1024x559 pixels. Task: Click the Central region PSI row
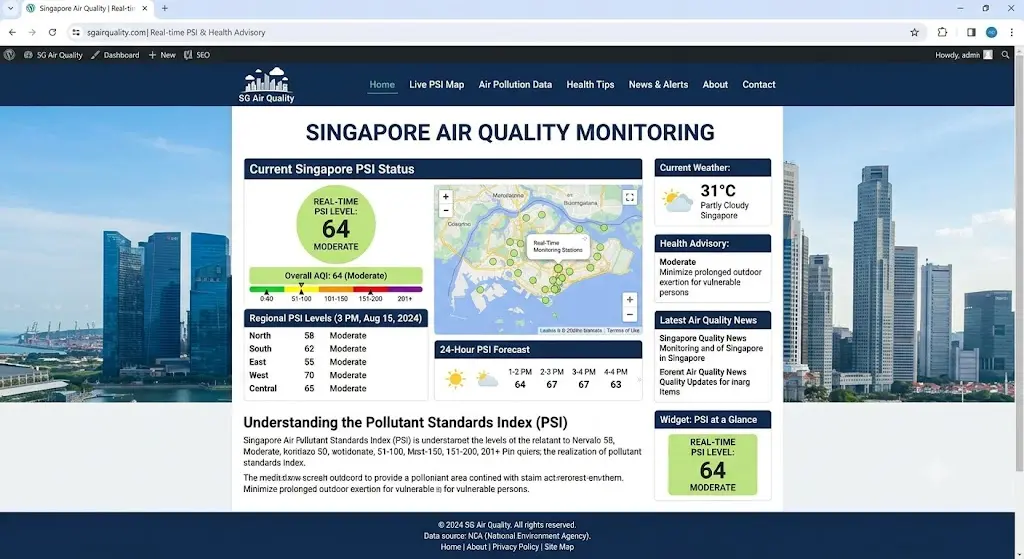point(336,388)
